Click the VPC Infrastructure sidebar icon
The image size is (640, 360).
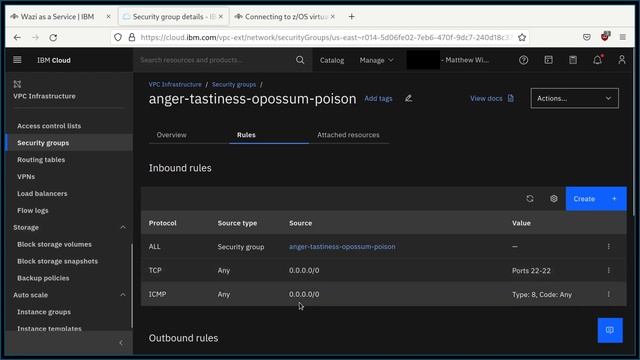17,84
